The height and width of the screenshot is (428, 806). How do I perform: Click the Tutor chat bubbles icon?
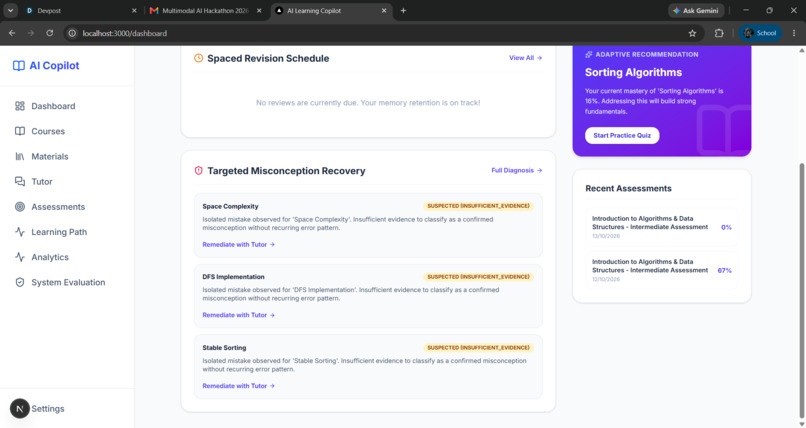coord(20,181)
